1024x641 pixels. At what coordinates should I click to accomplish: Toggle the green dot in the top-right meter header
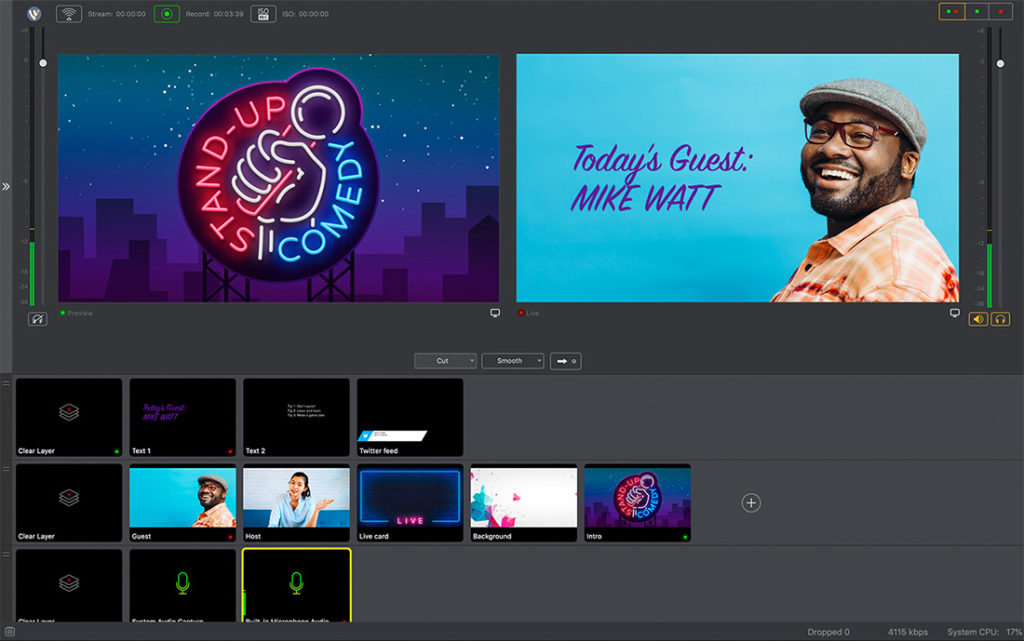click(977, 11)
